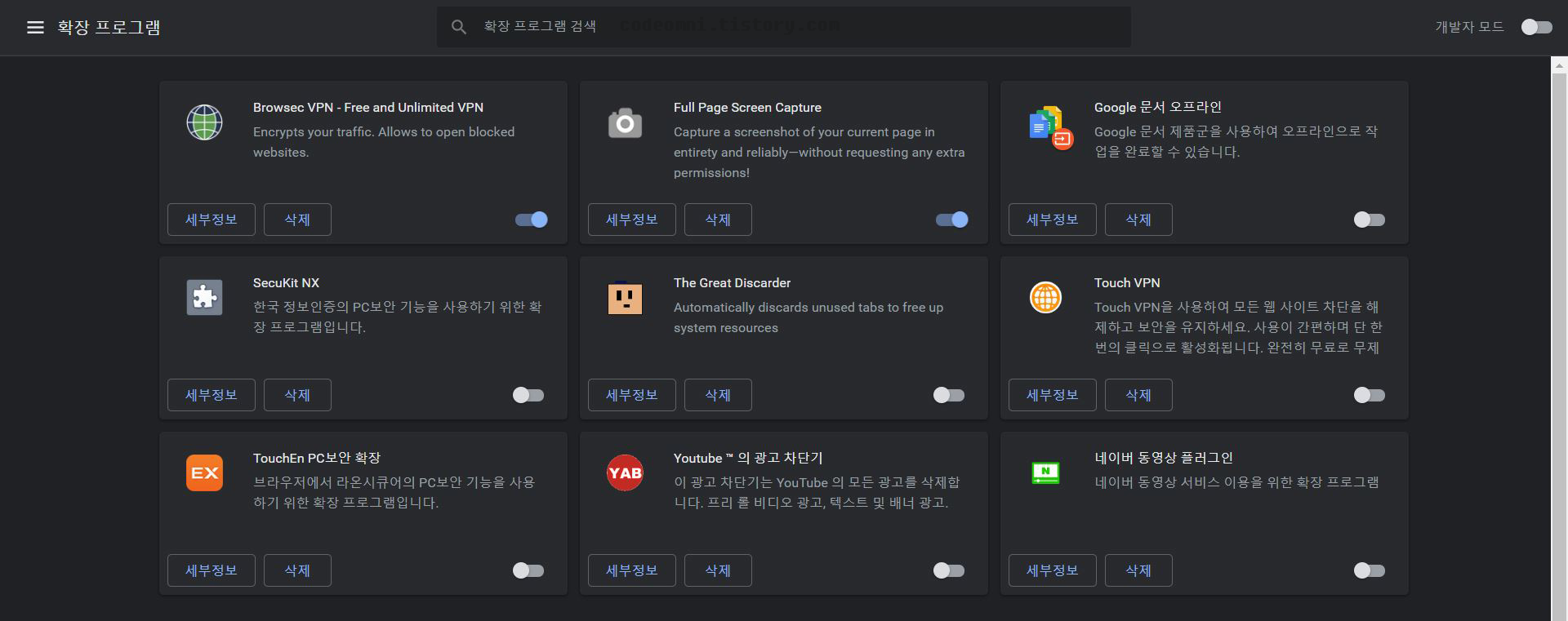Click the Google 문서 오프라인 title
This screenshot has height=621, width=1568.
pos(1158,107)
